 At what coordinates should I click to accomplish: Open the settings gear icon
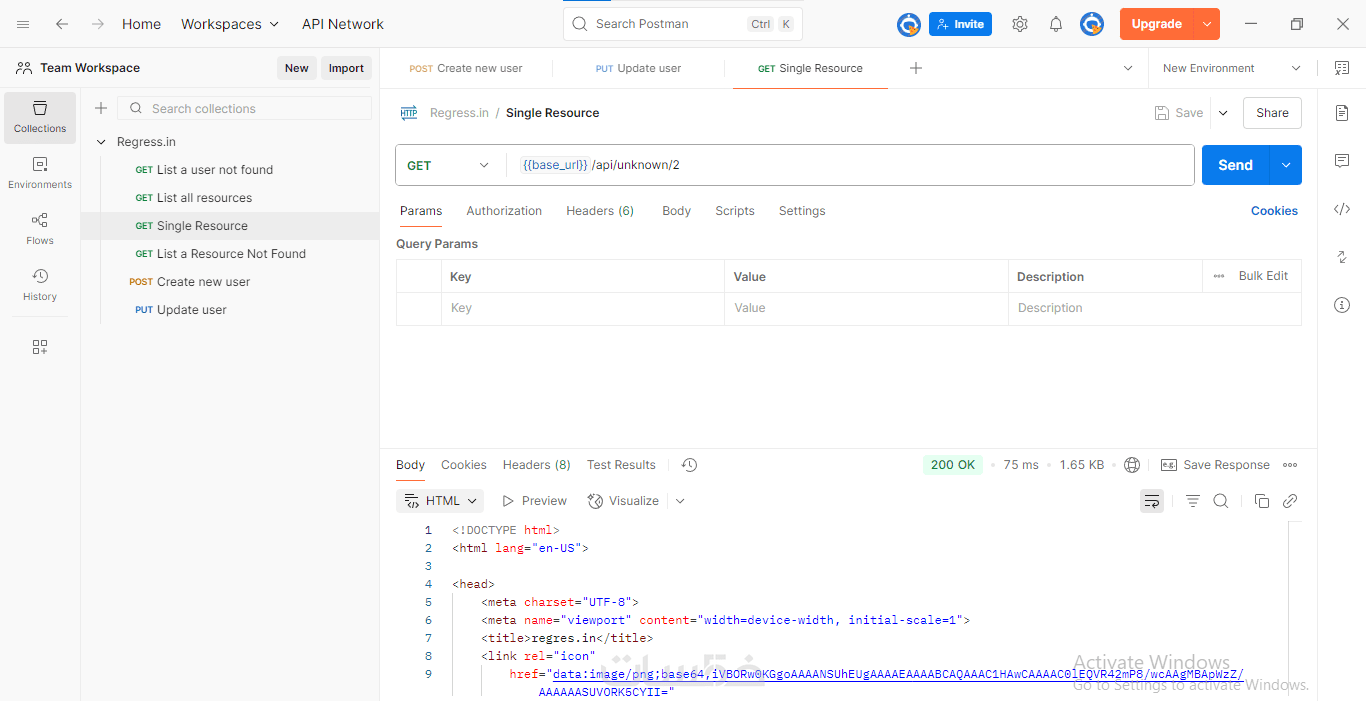[1020, 24]
